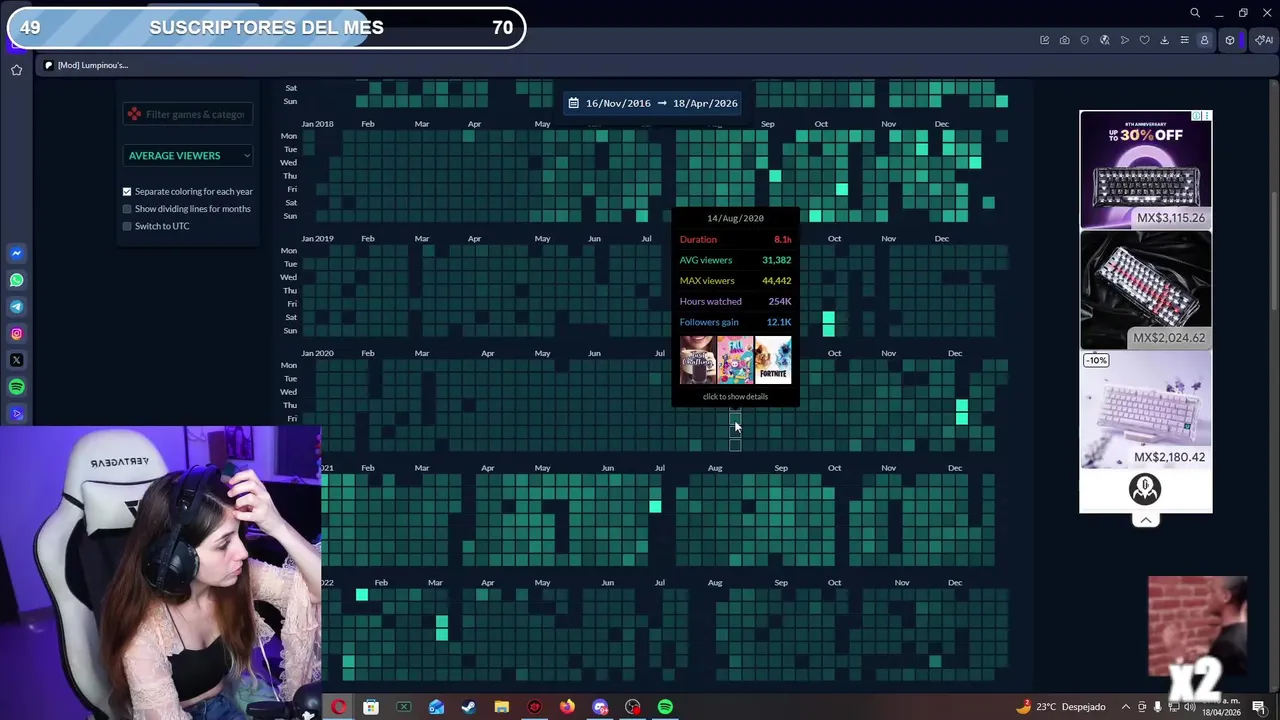Open the MX$2,024.62 keyboard ad

(x=1146, y=290)
